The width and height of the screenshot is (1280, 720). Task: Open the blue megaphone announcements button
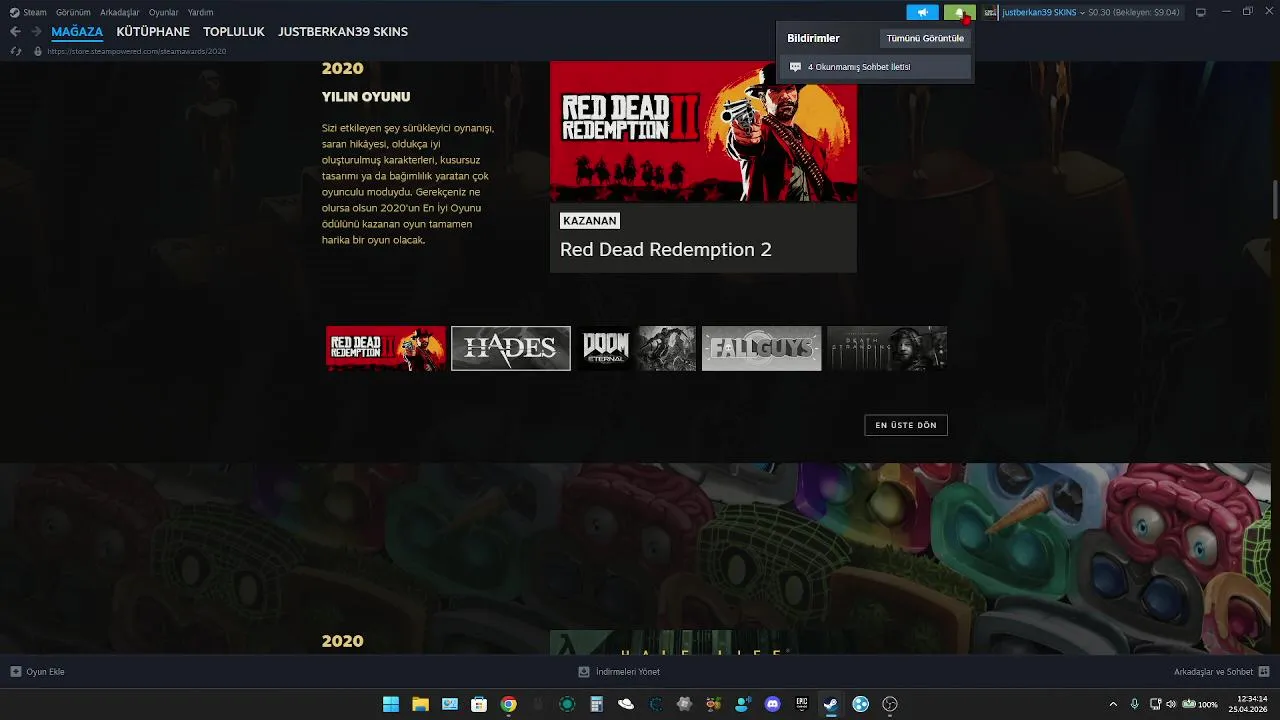922,12
